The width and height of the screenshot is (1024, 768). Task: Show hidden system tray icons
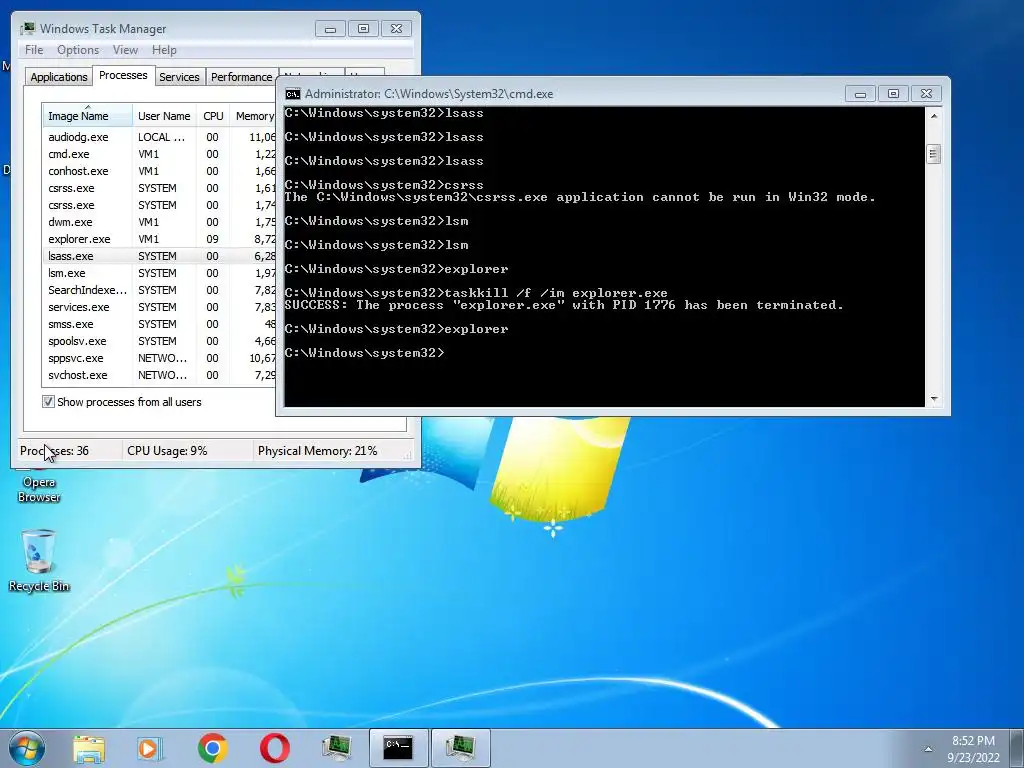(928, 748)
